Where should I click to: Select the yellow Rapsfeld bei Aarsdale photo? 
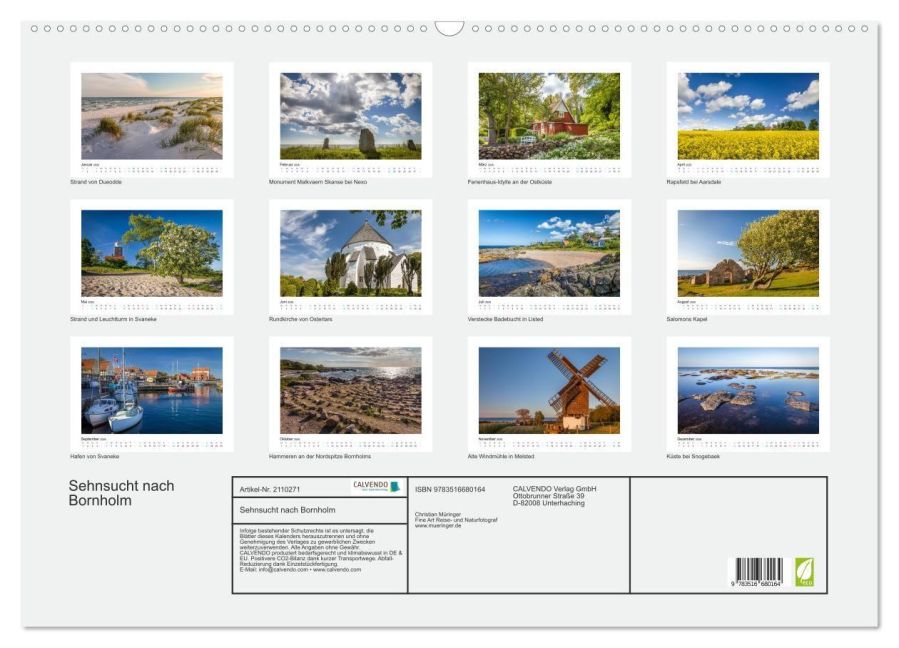coord(748,116)
